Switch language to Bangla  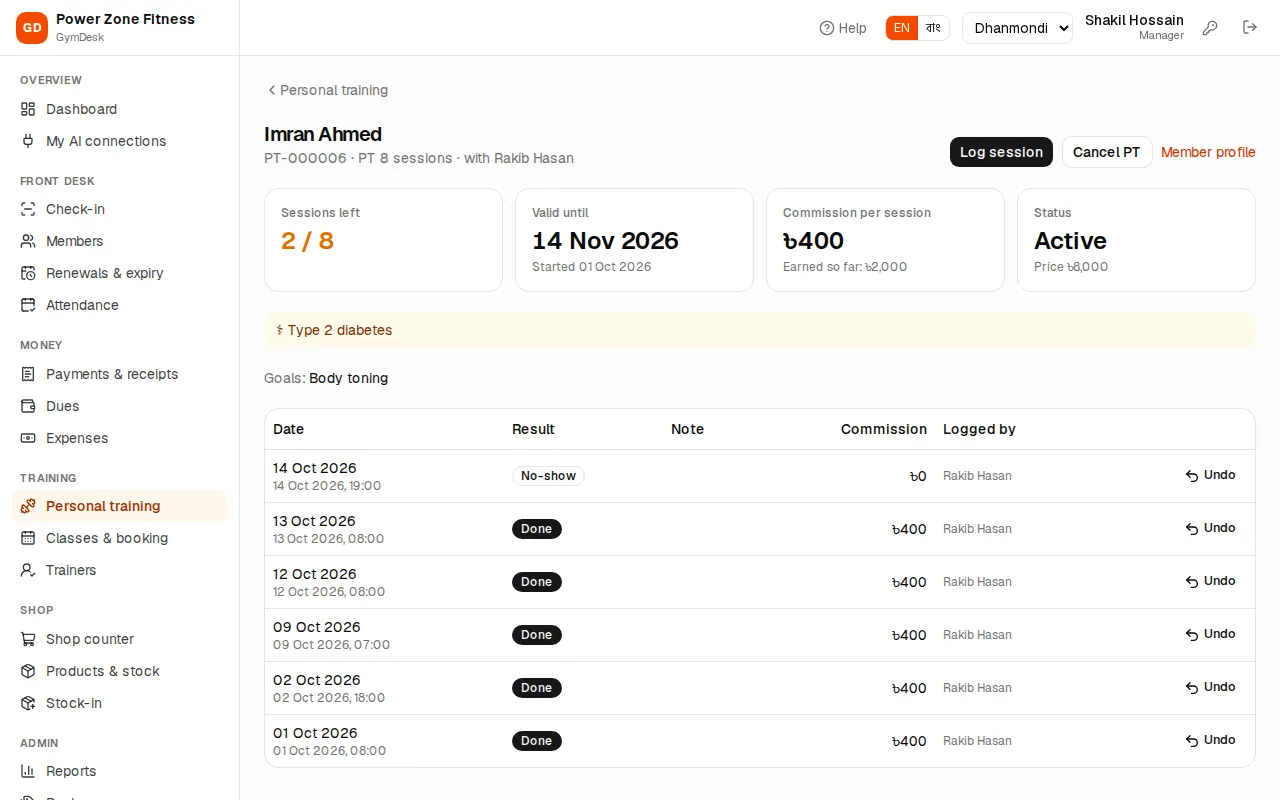(x=933, y=28)
